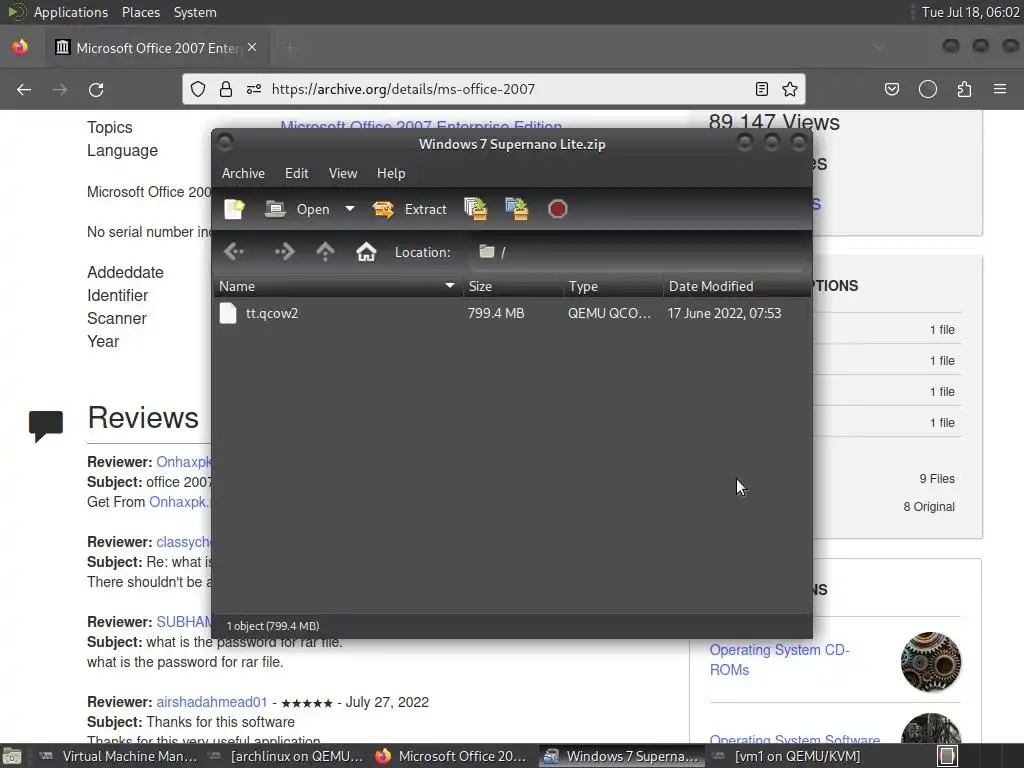Click the tt.qcow2 file icon
This screenshot has width=1024, height=768.
click(x=228, y=313)
